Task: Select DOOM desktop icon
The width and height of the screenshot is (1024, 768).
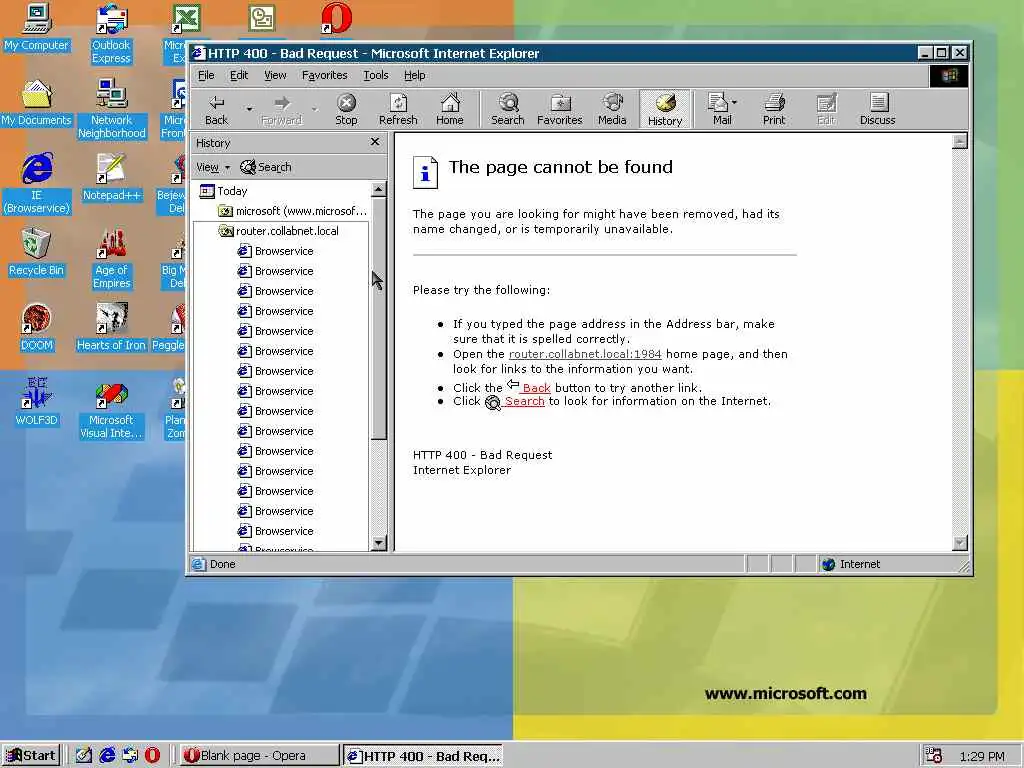Action: click(36, 327)
